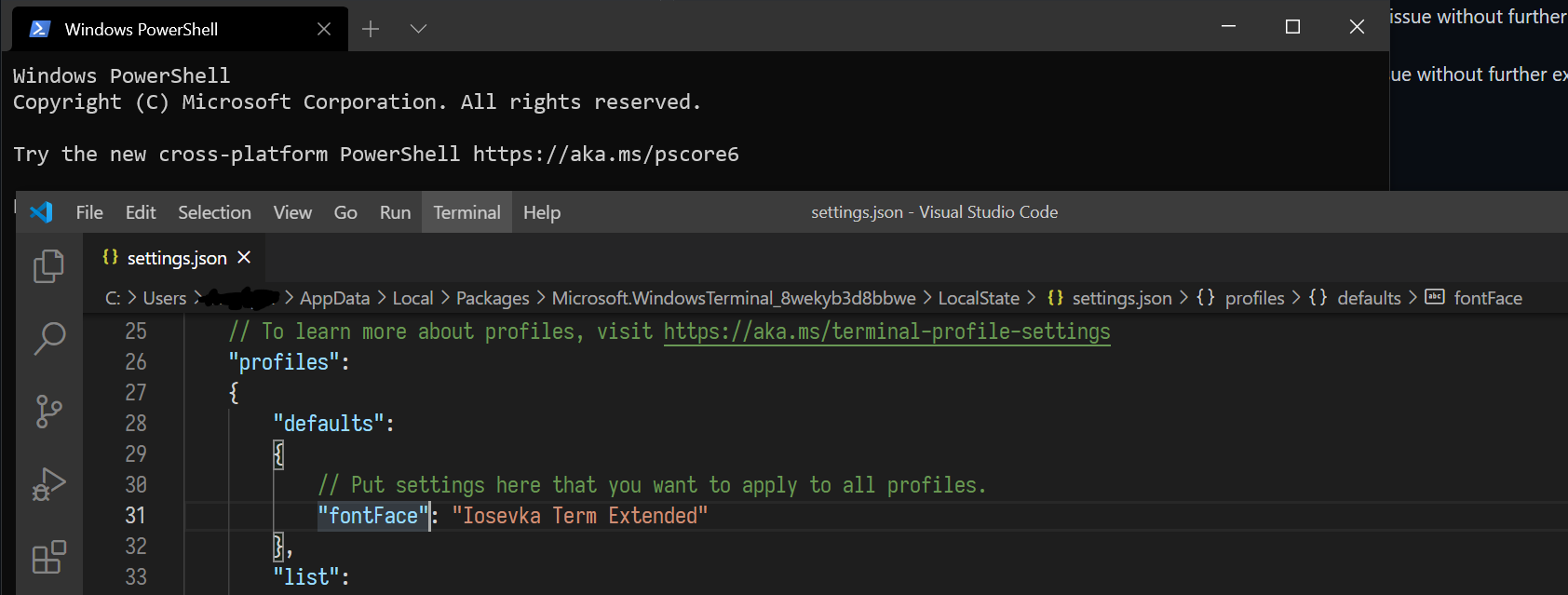Open the Search view in VS Code
The height and width of the screenshot is (595, 1568).
click(49, 338)
